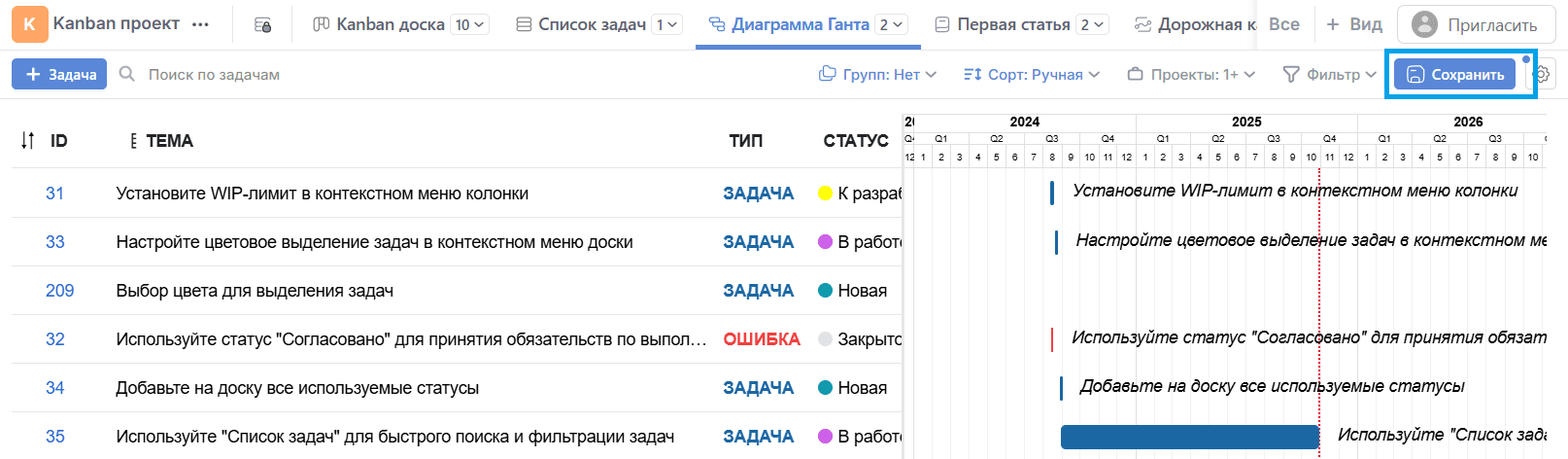Switch to the Список задач tab
This screenshot has width=1568, height=459.
[592, 24]
